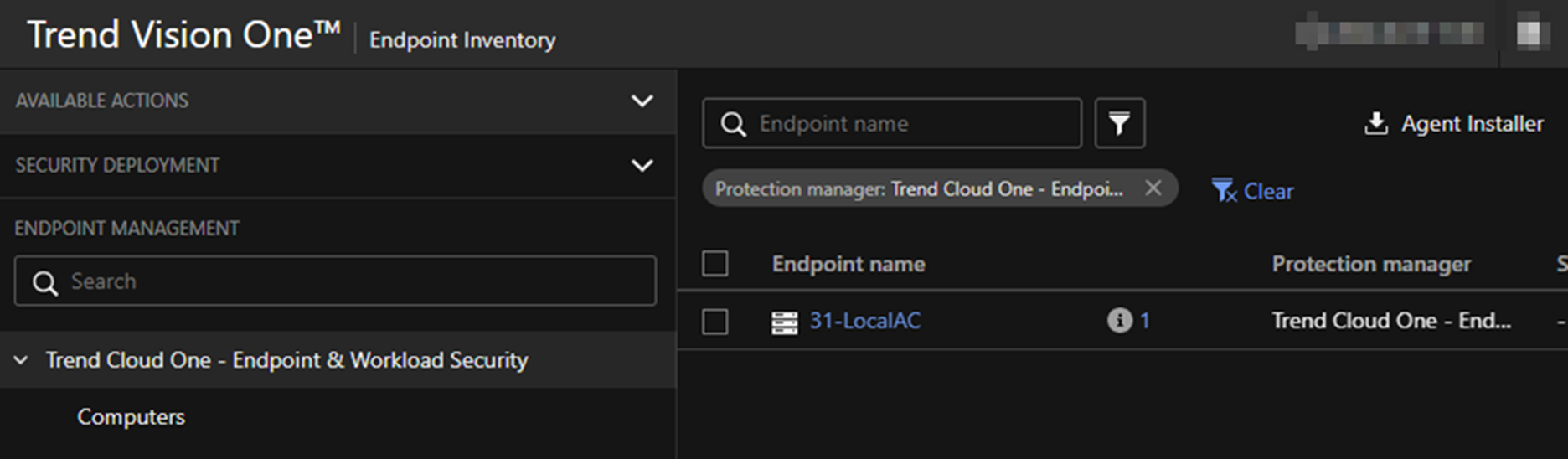Remove the Protection manager filter chip
The image size is (1568, 459).
(x=1153, y=188)
